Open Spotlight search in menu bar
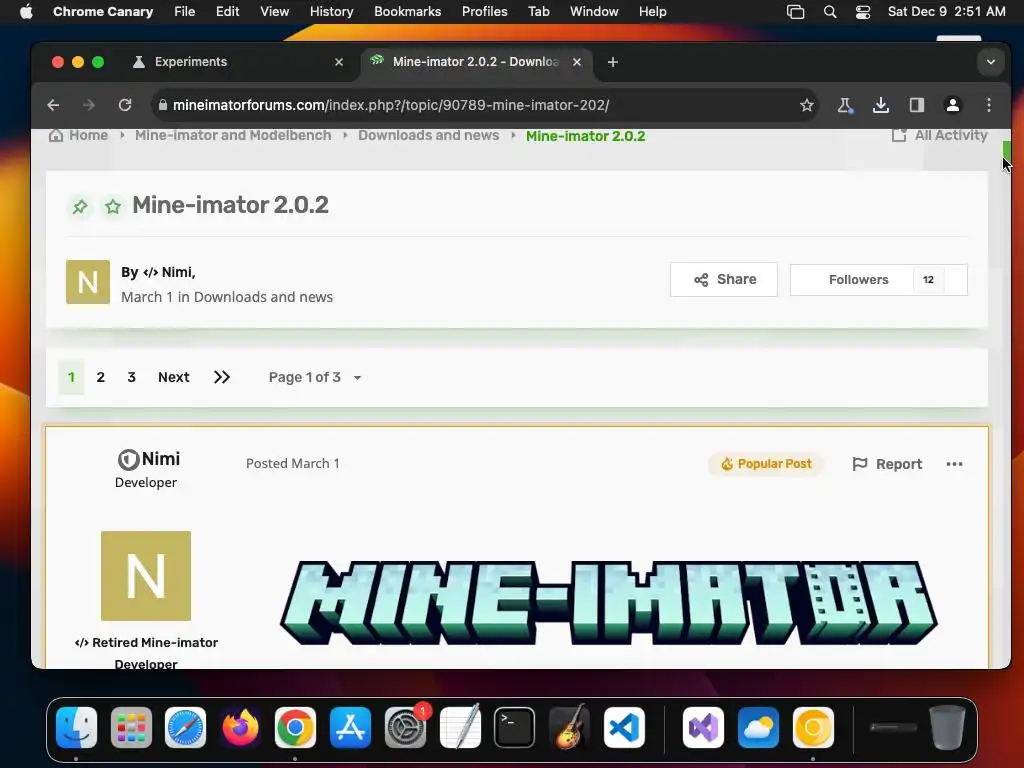 [x=830, y=11]
